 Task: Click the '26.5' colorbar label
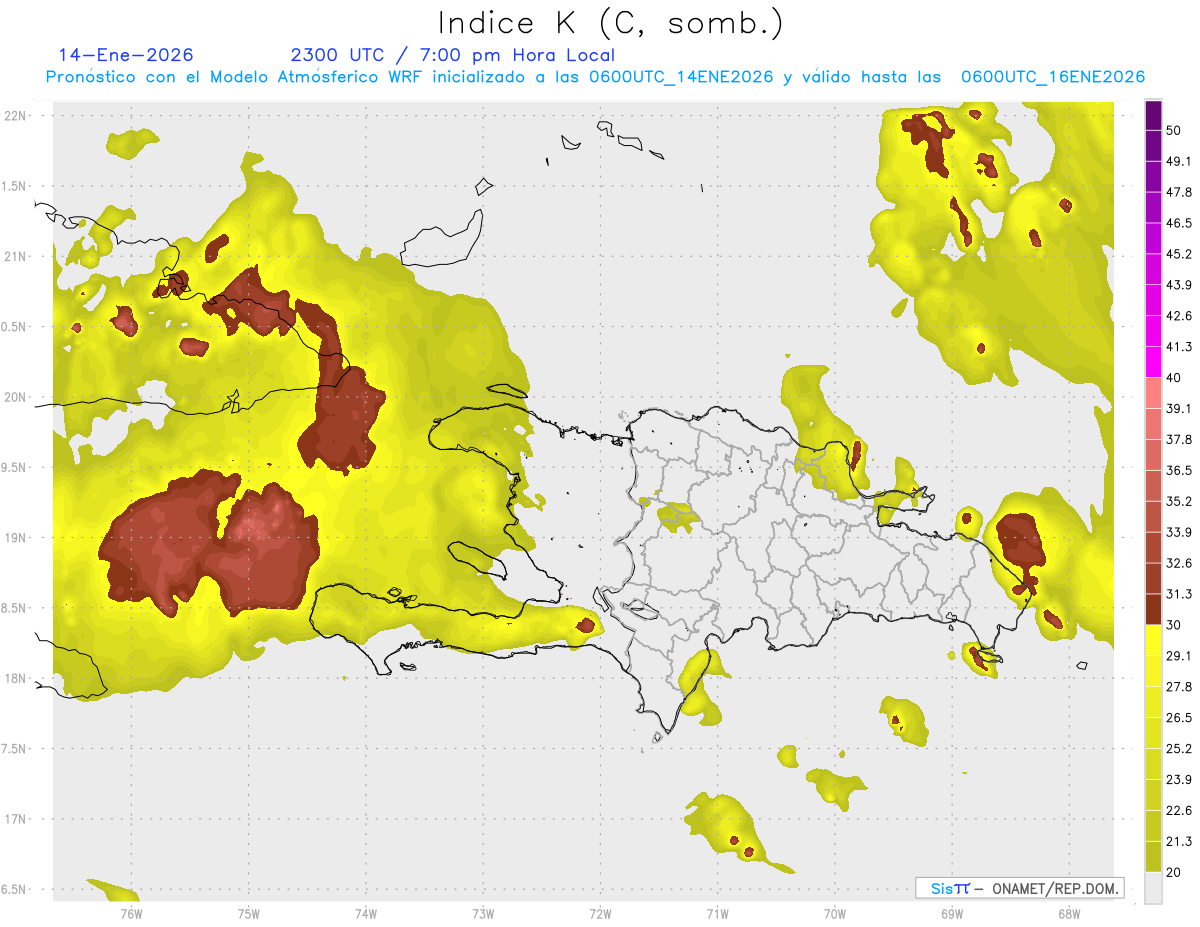point(1178,718)
